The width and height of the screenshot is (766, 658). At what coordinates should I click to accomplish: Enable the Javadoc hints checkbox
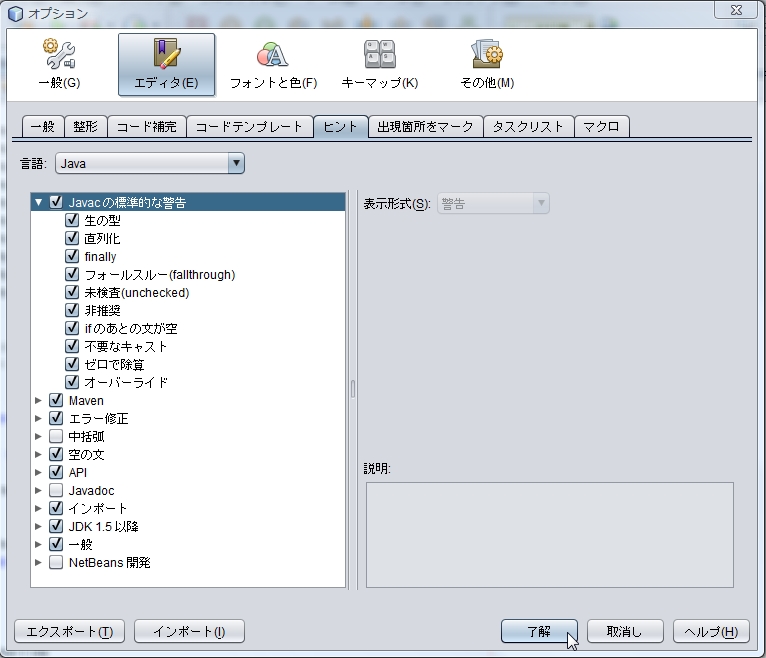tap(56, 490)
